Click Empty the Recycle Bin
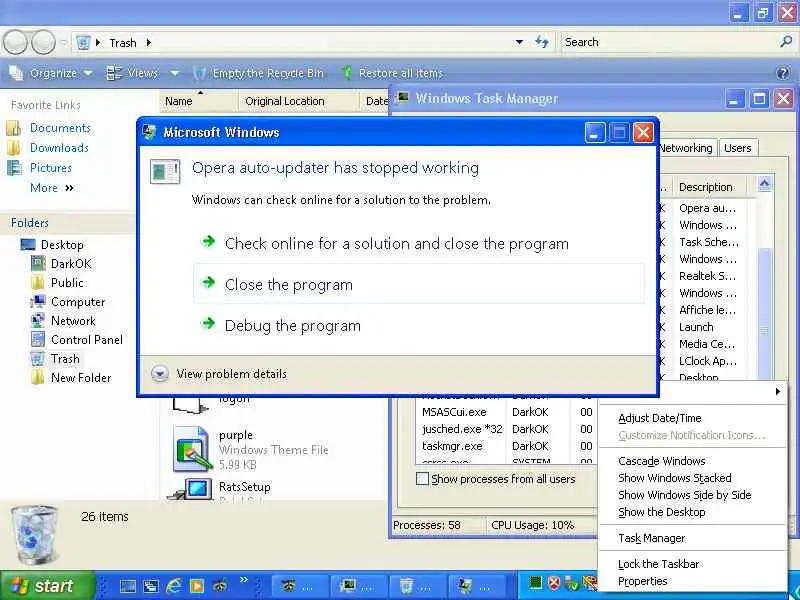This screenshot has height=600, width=800. pos(259,73)
